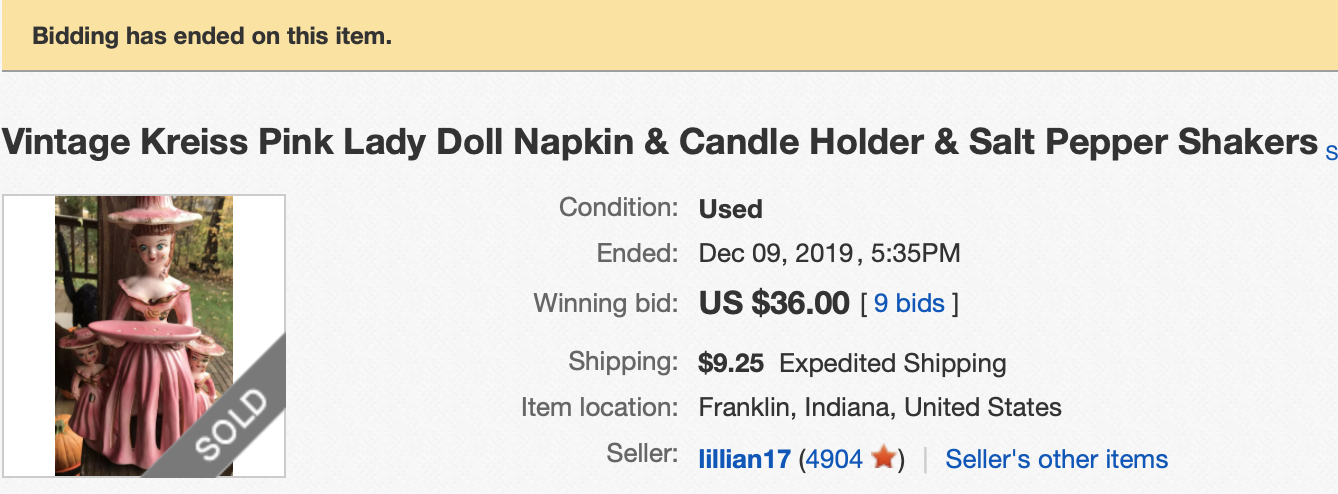The width and height of the screenshot is (1338, 494).
Task: Click the Vintage Kreiss Pink Lady listing title
Action: (x=660, y=143)
